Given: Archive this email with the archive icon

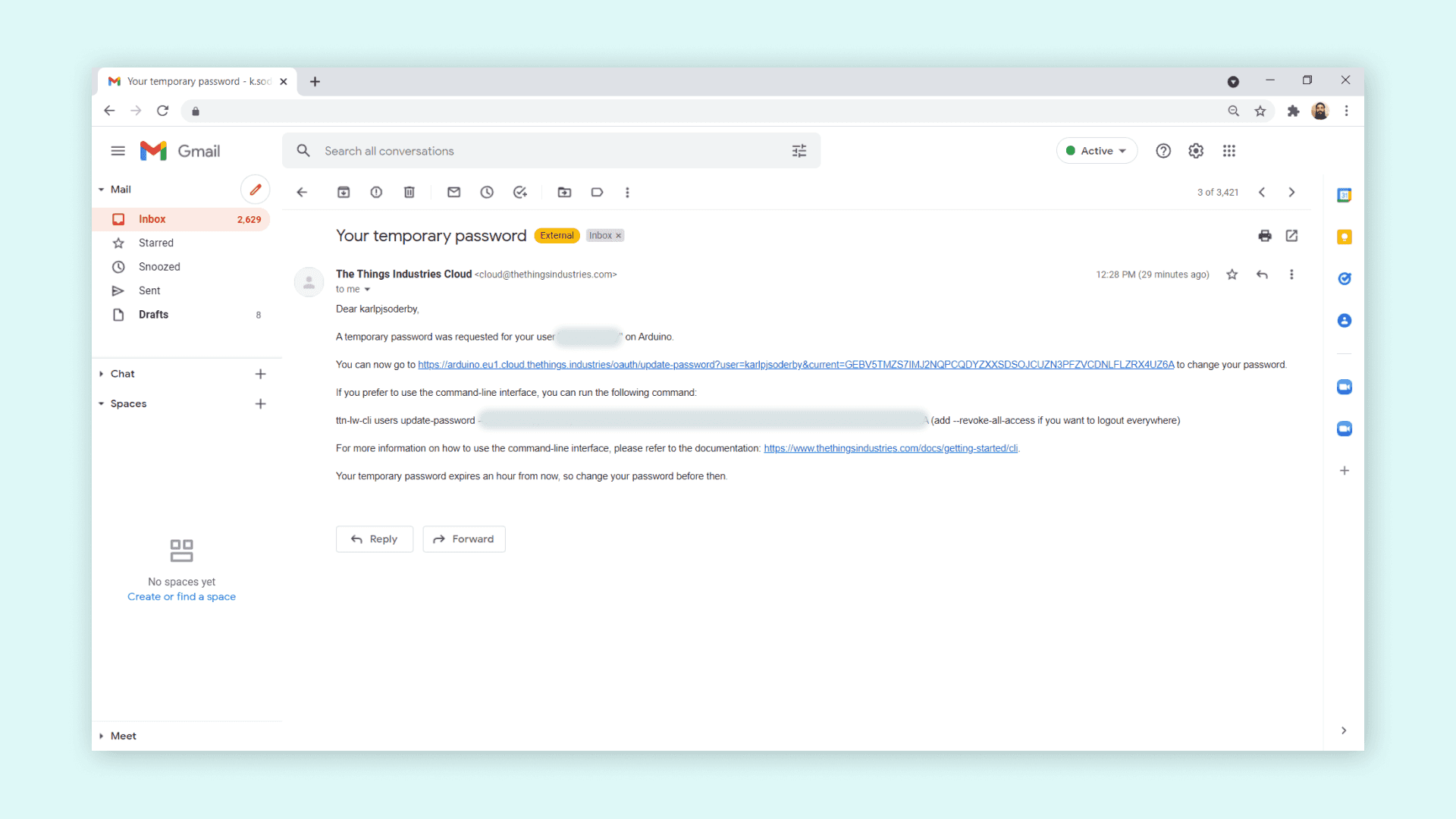Looking at the screenshot, I should [344, 193].
